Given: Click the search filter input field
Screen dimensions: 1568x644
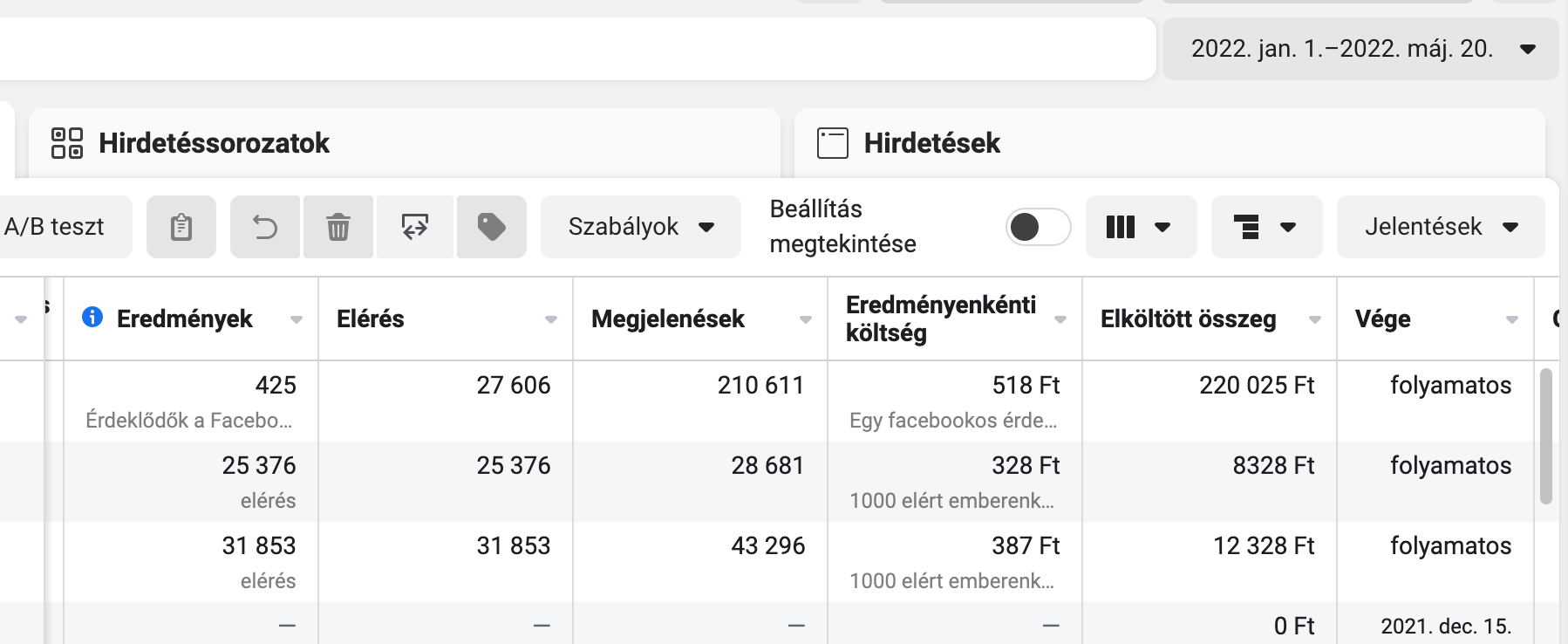Looking at the screenshot, I should tap(576, 49).
